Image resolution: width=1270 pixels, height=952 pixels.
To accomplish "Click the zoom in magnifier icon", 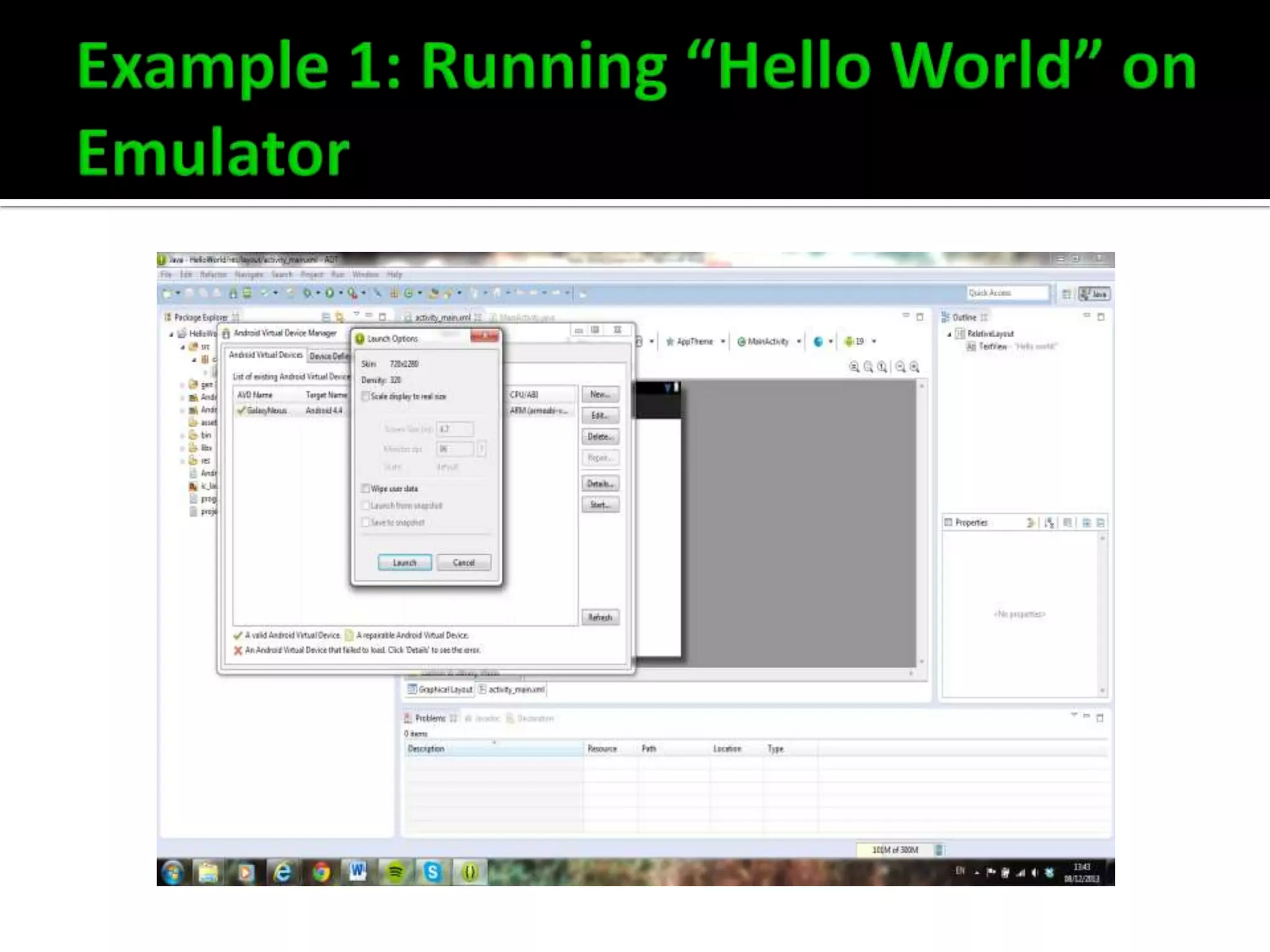I will (914, 367).
